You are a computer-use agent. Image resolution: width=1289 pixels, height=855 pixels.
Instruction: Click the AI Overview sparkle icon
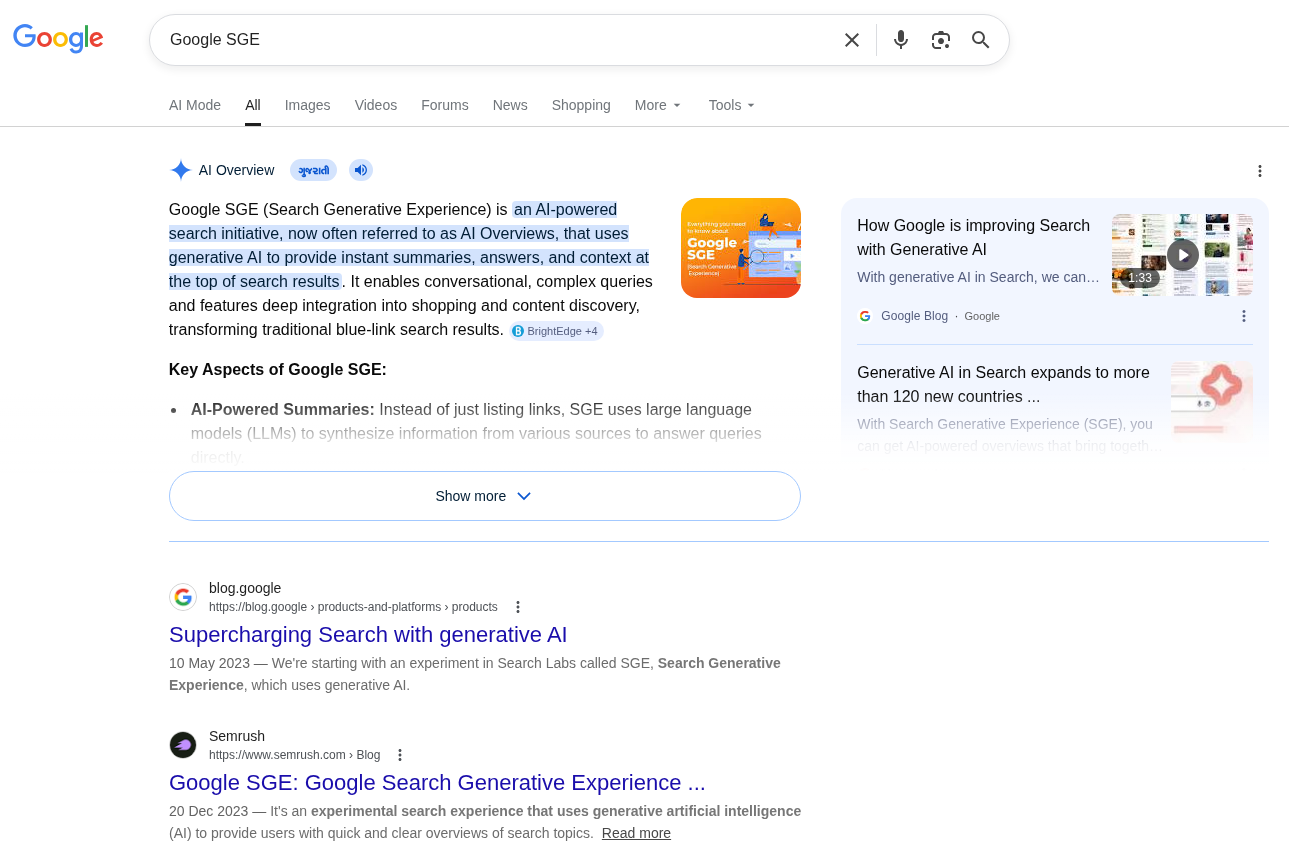pyautogui.click(x=181, y=170)
